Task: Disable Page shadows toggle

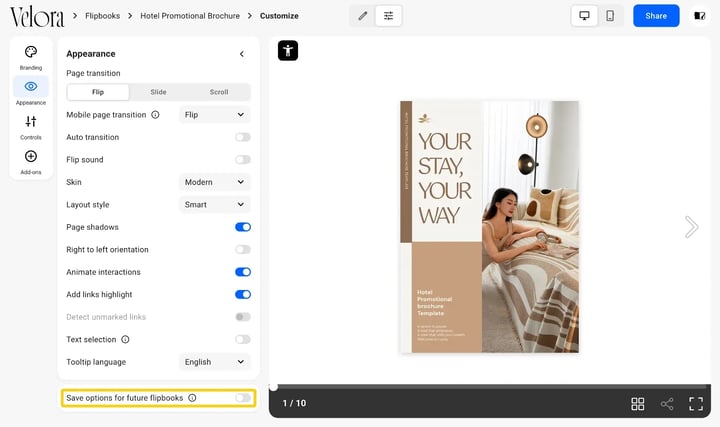Action: coord(243,227)
